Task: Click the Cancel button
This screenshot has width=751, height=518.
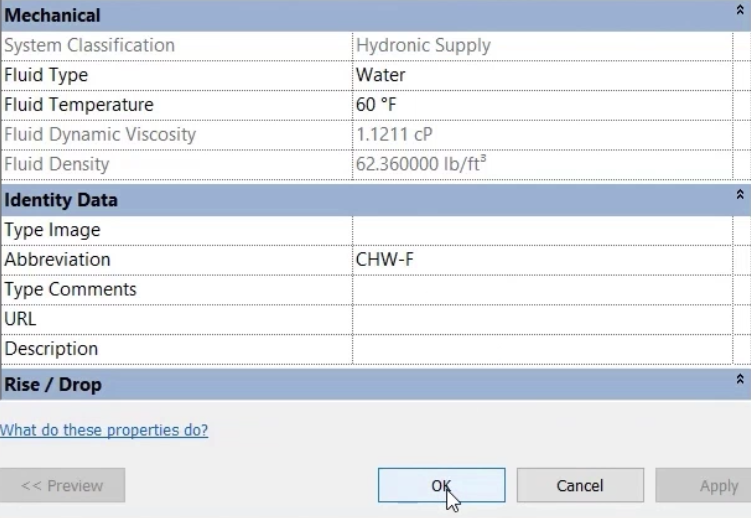Action: 580,485
